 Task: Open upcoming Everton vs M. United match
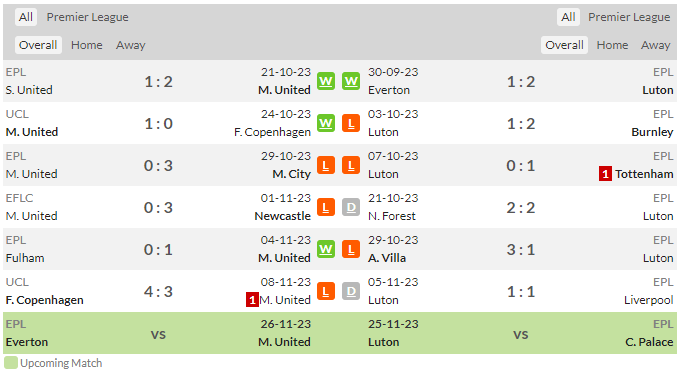click(x=158, y=333)
